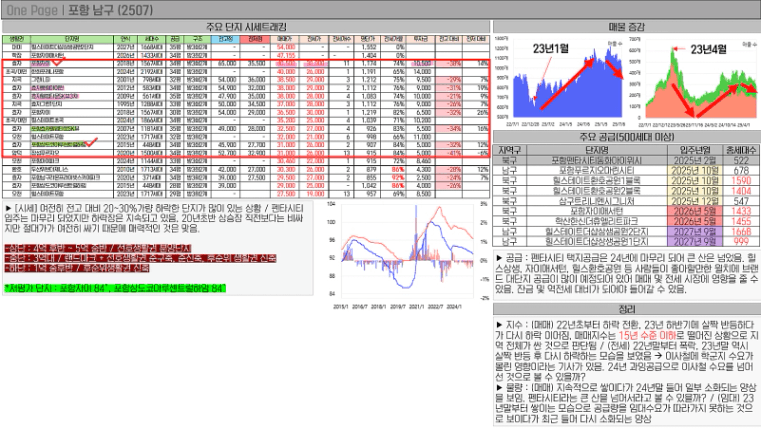Click the '포항푸르지오마린시티' row name

(x=596, y=170)
